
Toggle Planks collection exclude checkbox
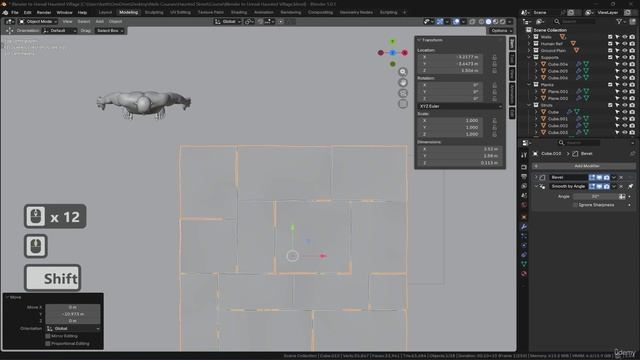(610, 84)
